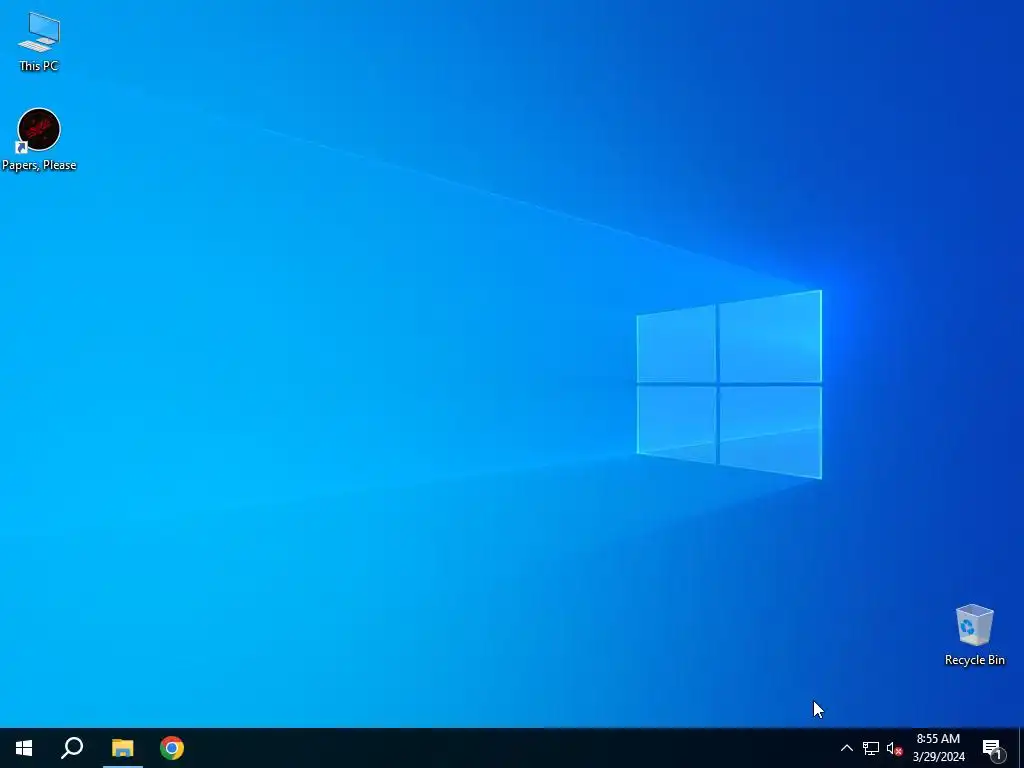Open the notification Action Center
The height and width of the screenshot is (768, 1024).
click(x=993, y=748)
